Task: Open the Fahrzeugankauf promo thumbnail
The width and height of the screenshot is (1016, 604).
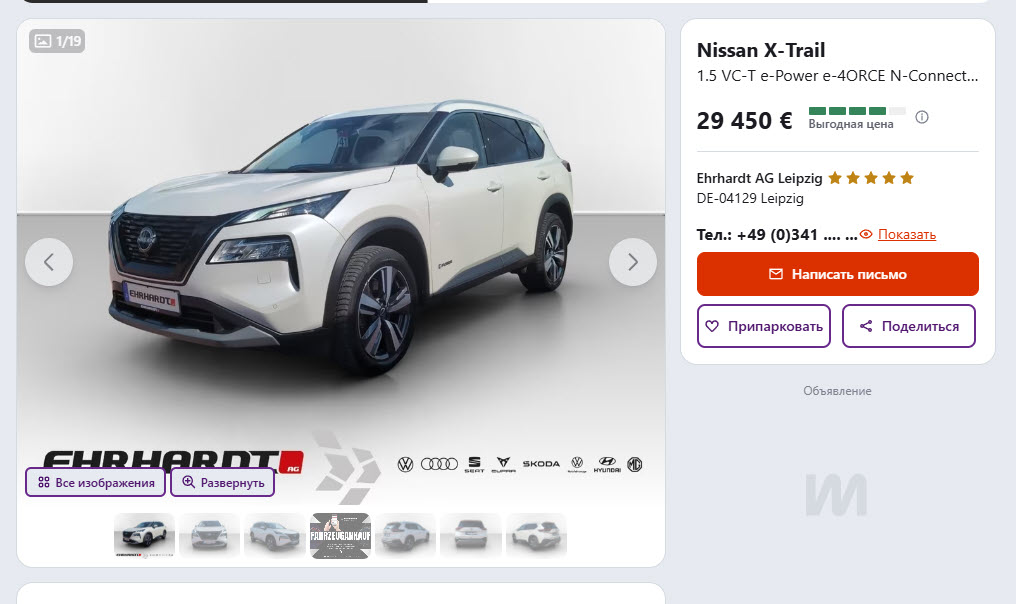Action: coord(340,535)
